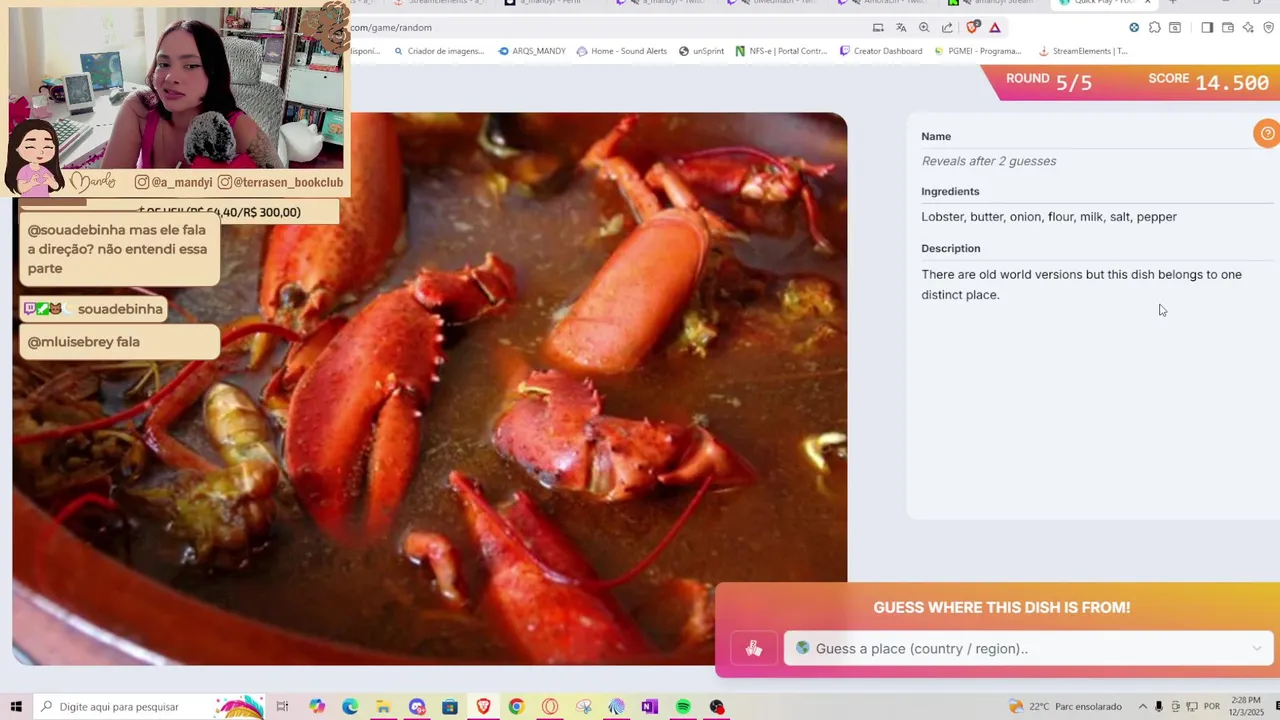Open Task View on the taskbar
Image resolution: width=1280 pixels, height=720 pixels.
[x=283, y=707]
